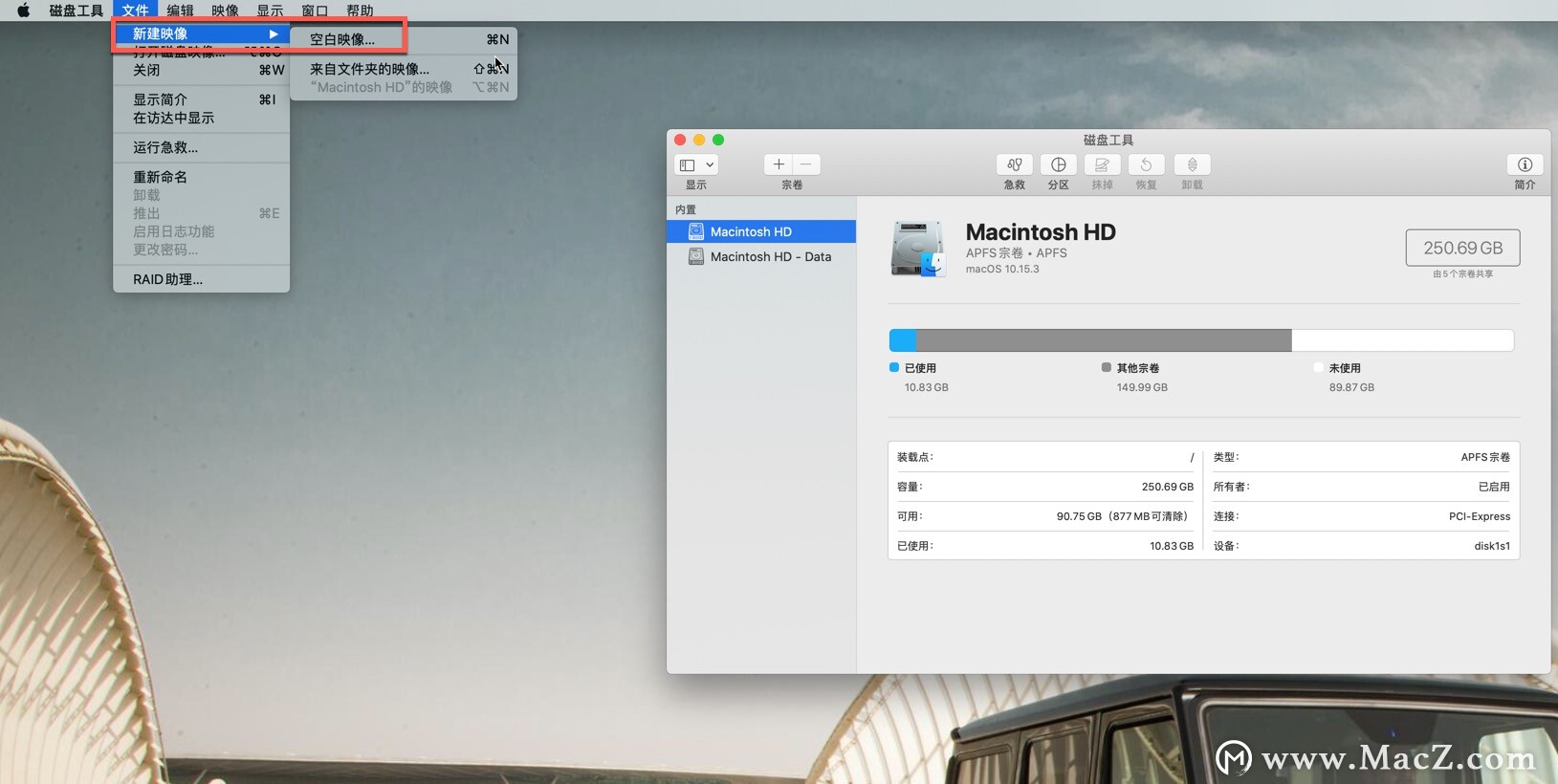
Task: Click the Disk Utility green zoom button
Action: [x=718, y=140]
